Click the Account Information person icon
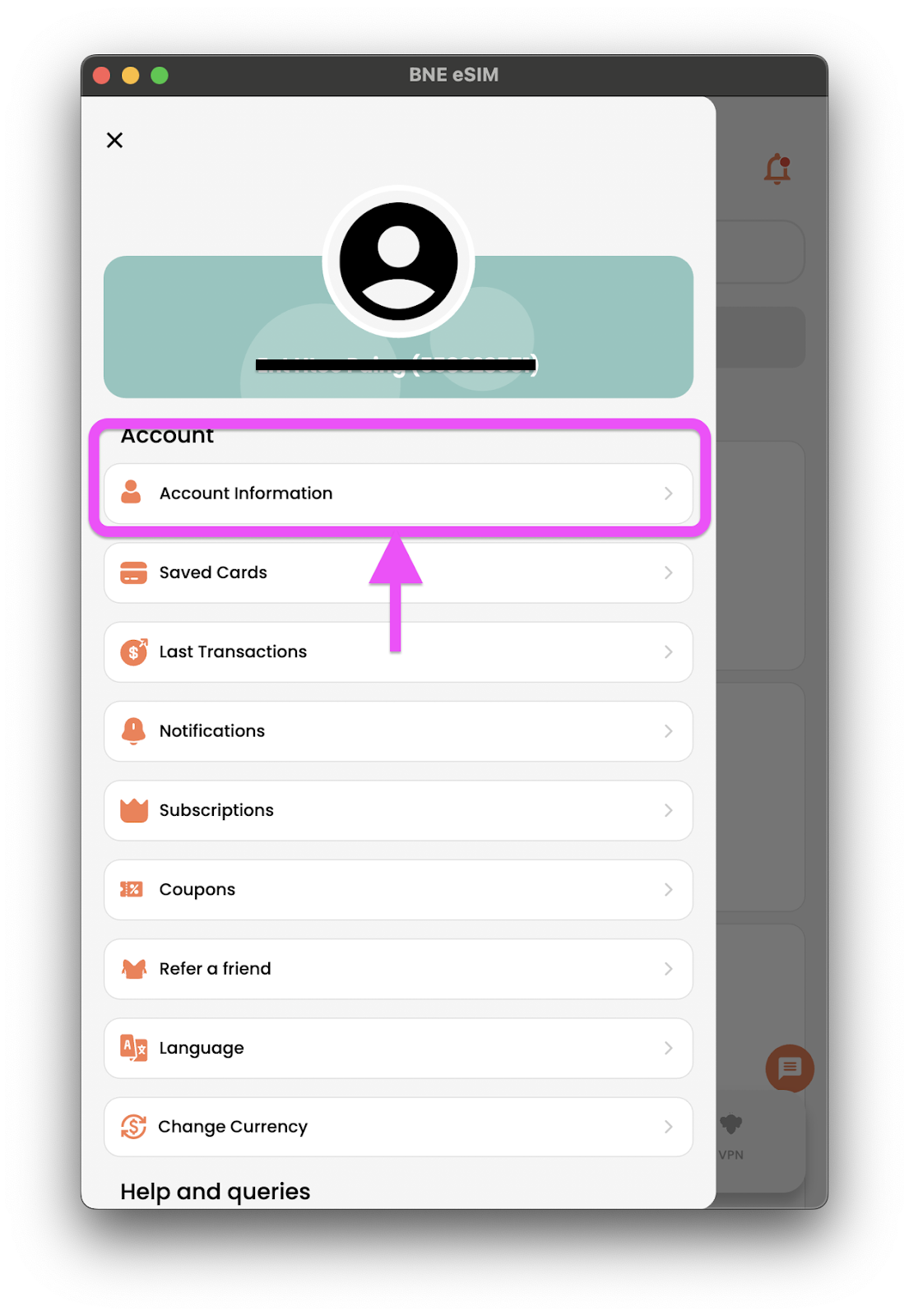This screenshot has width=909, height=1316. click(x=132, y=492)
